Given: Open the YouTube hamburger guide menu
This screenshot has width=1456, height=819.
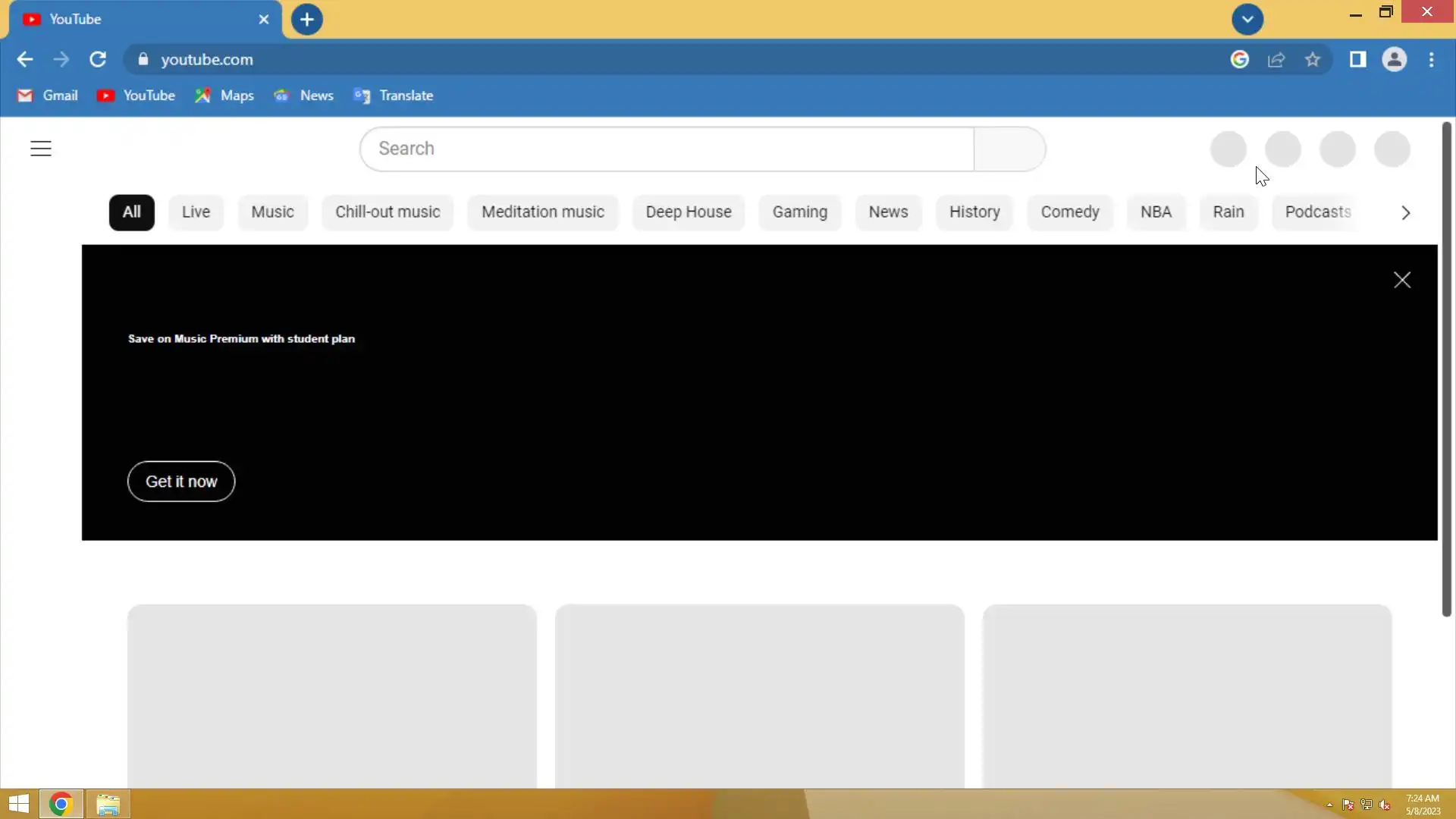Looking at the screenshot, I should [x=41, y=149].
